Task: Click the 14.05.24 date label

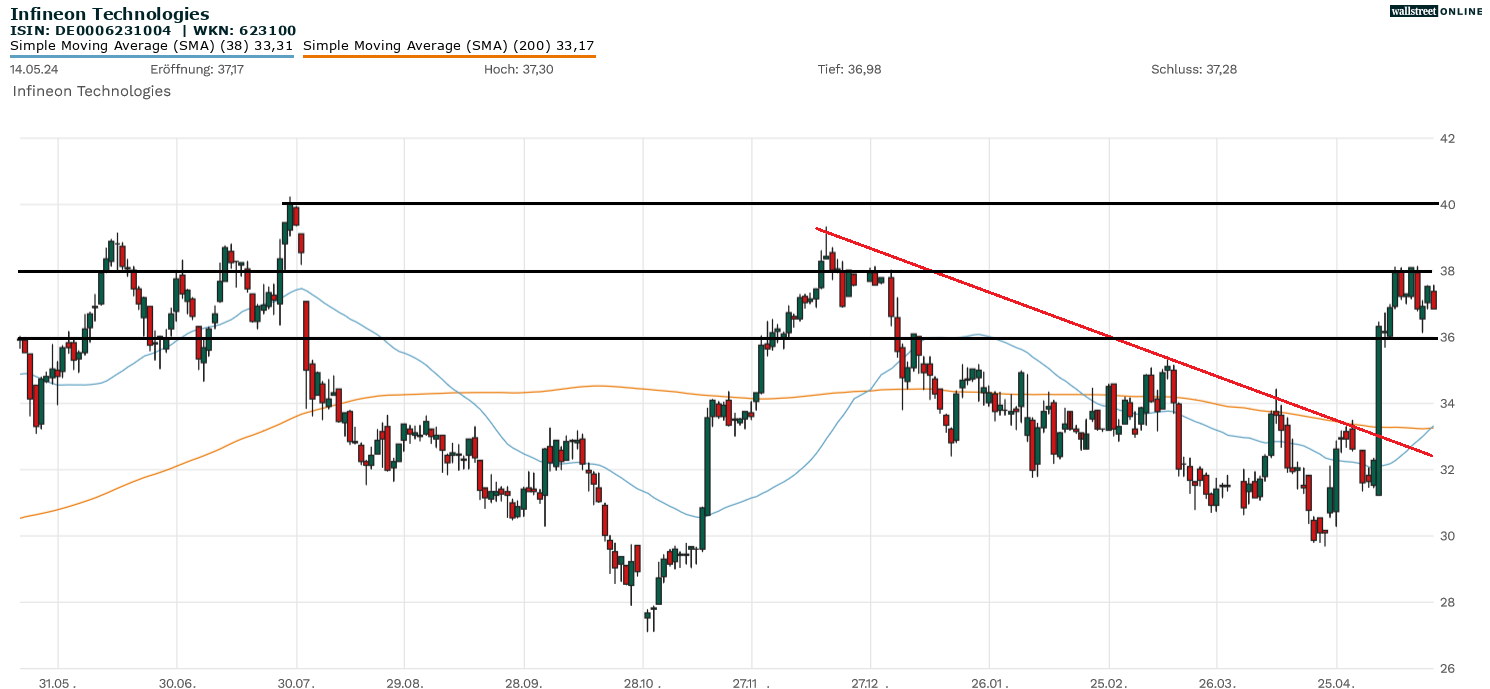Action: tap(34, 69)
